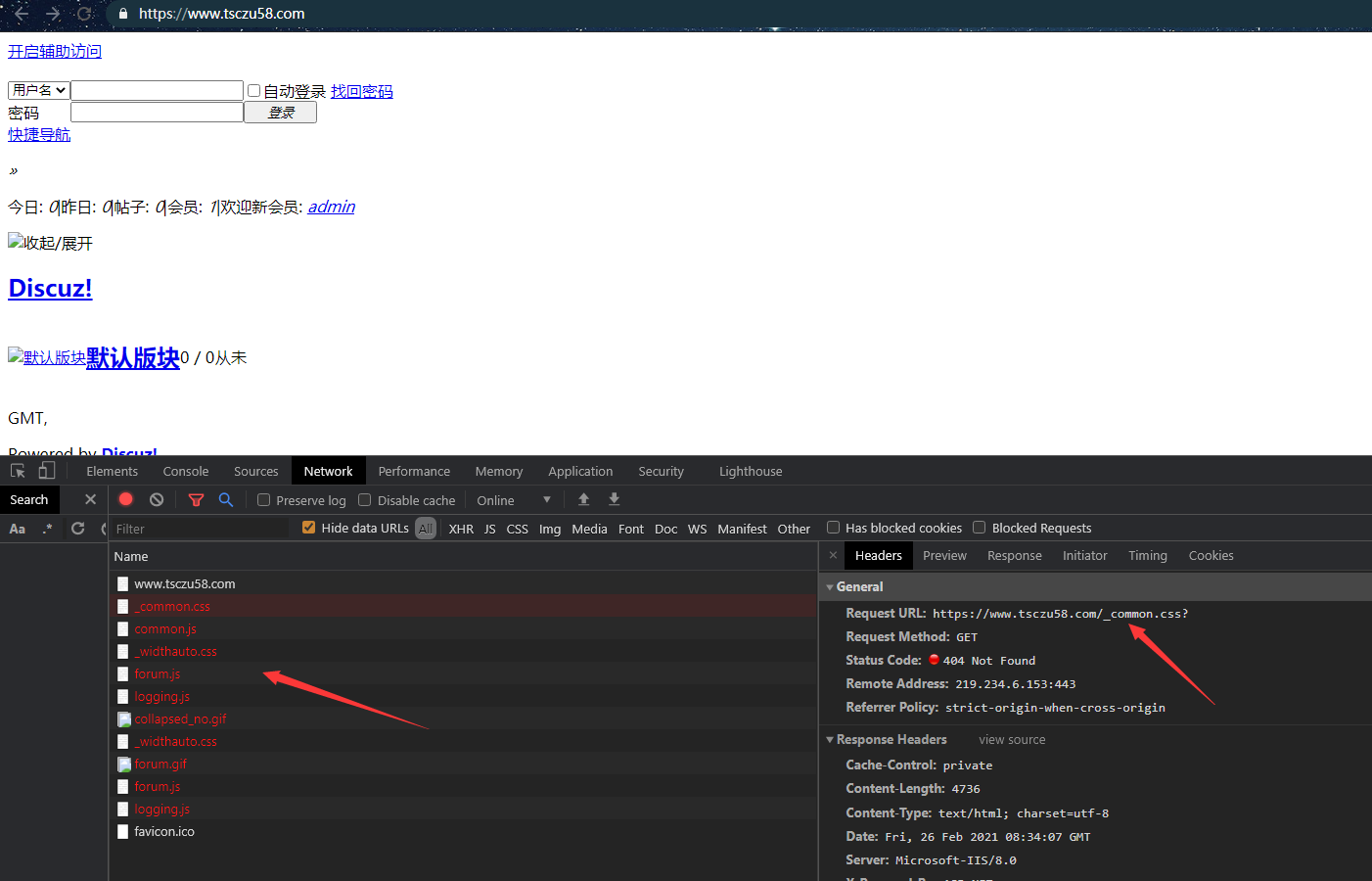The width and height of the screenshot is (1372, 881).
Task: Click the 找回密码 link
Action: pyautogui.click(x=361, y=91)
